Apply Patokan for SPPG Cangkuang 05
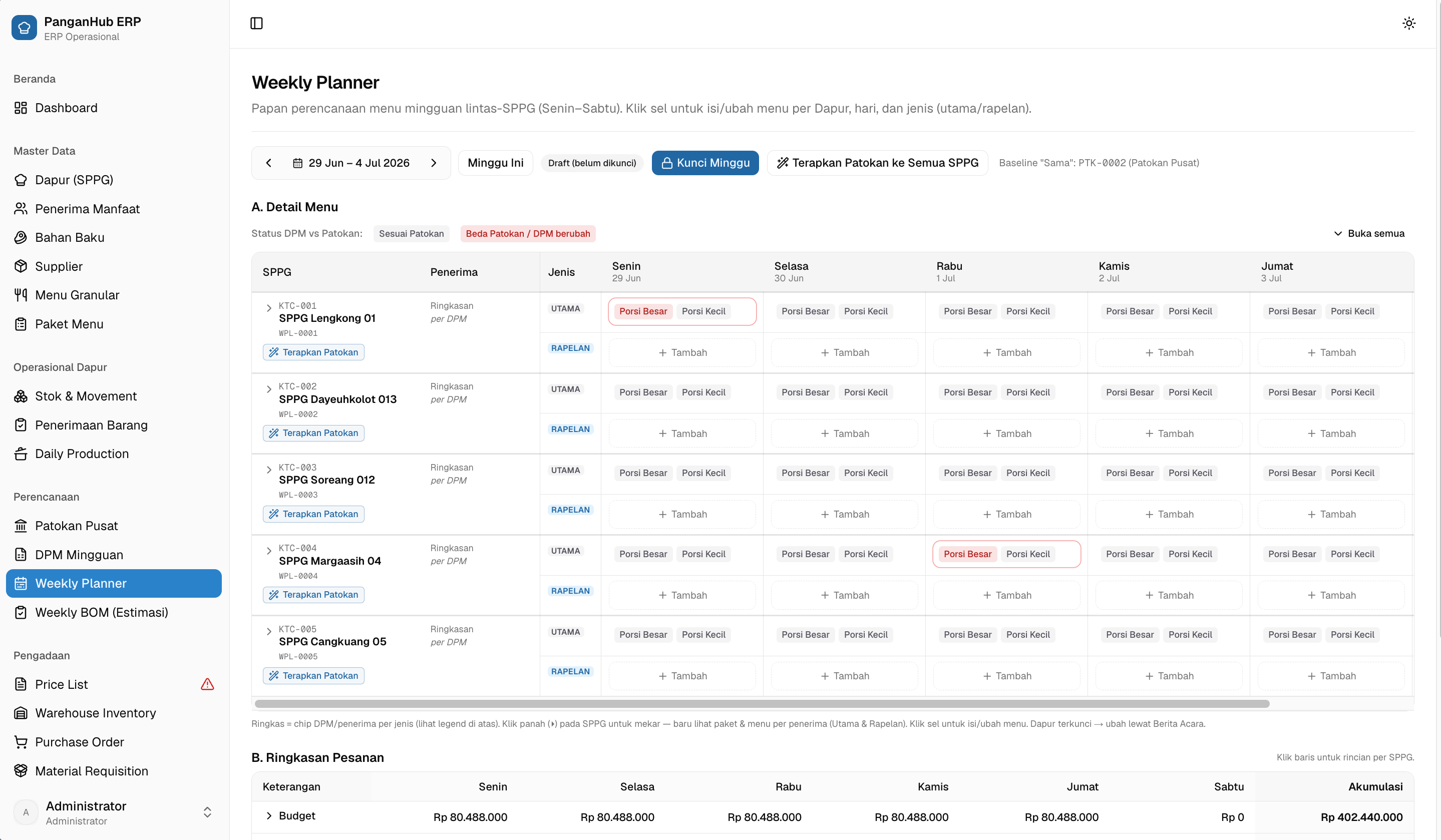The image size is (1441, 840). [313, 676]
